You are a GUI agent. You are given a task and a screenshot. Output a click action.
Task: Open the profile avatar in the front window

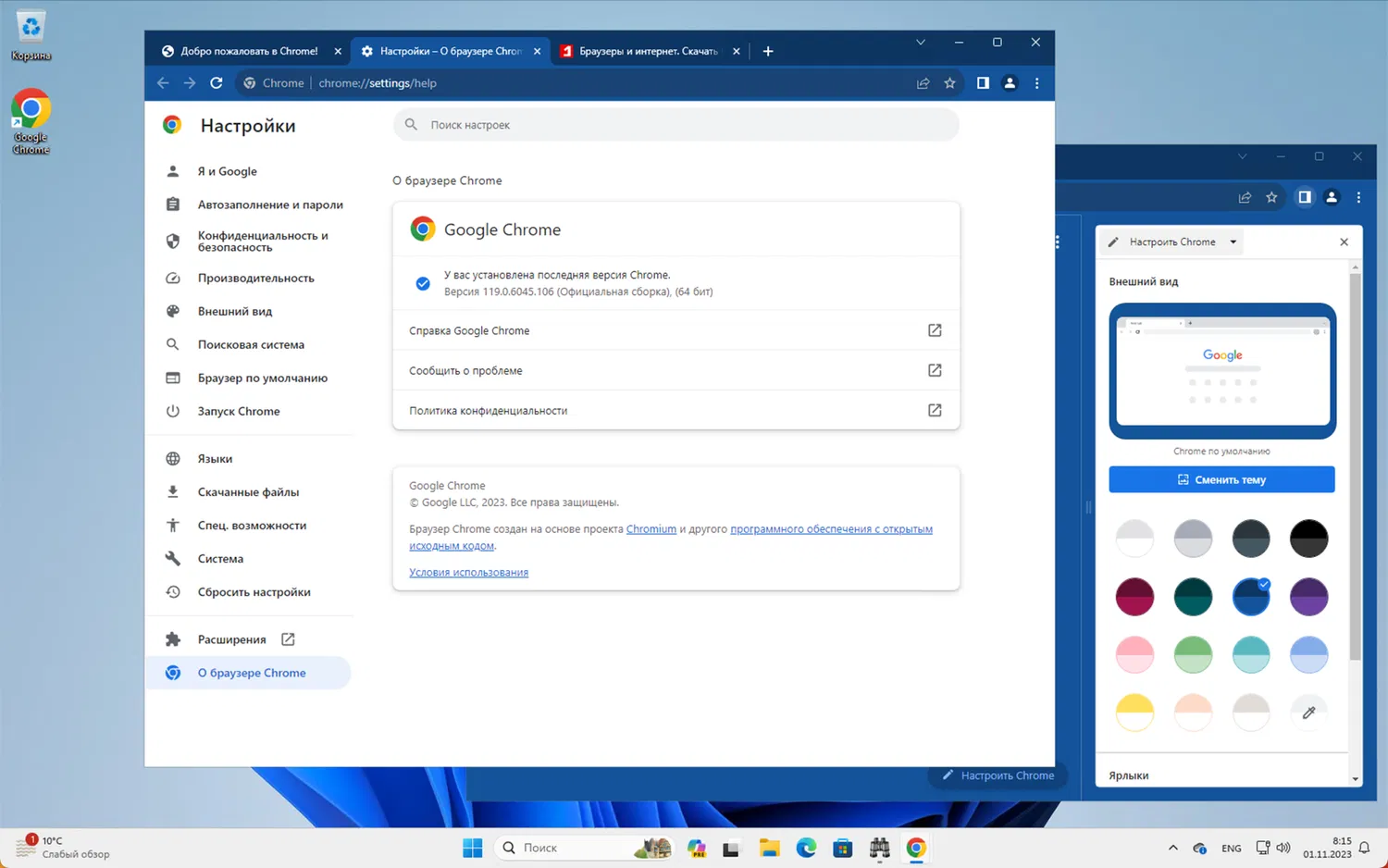click(x=1010, y=83)
